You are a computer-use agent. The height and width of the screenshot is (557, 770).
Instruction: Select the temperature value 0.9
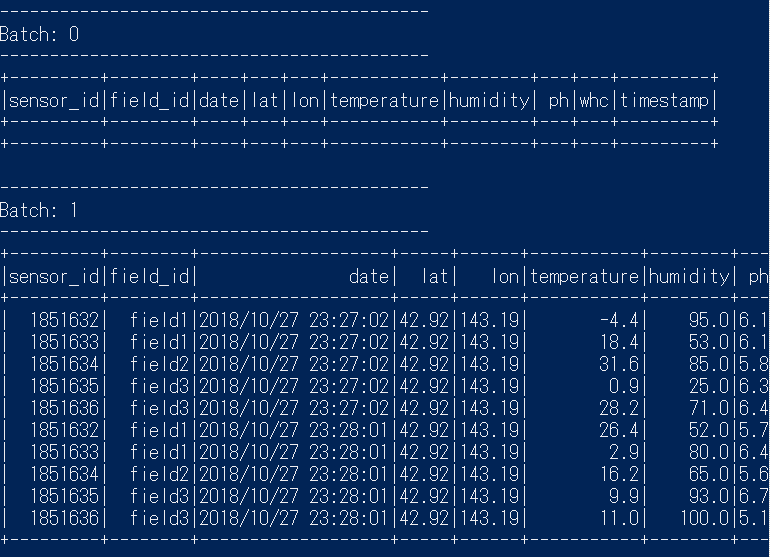624,387
